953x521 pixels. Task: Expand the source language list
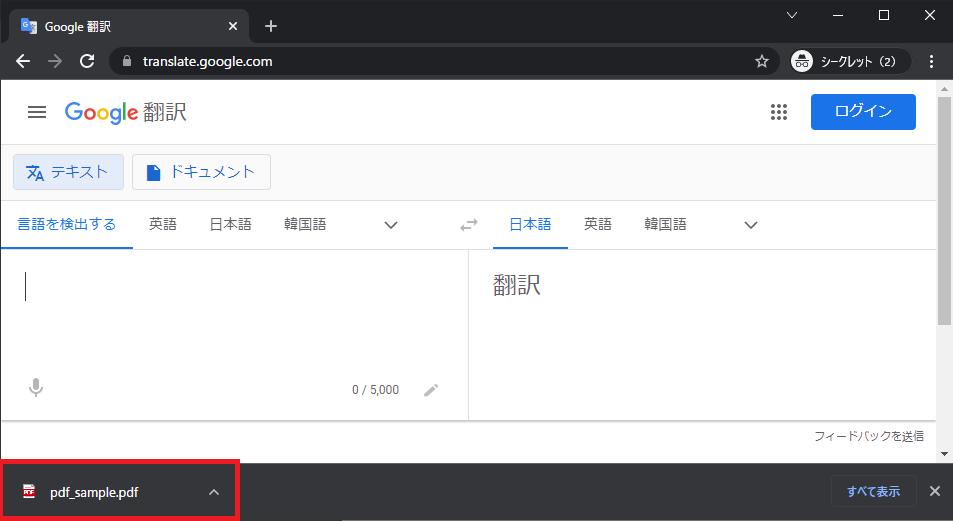pos(391,225)
